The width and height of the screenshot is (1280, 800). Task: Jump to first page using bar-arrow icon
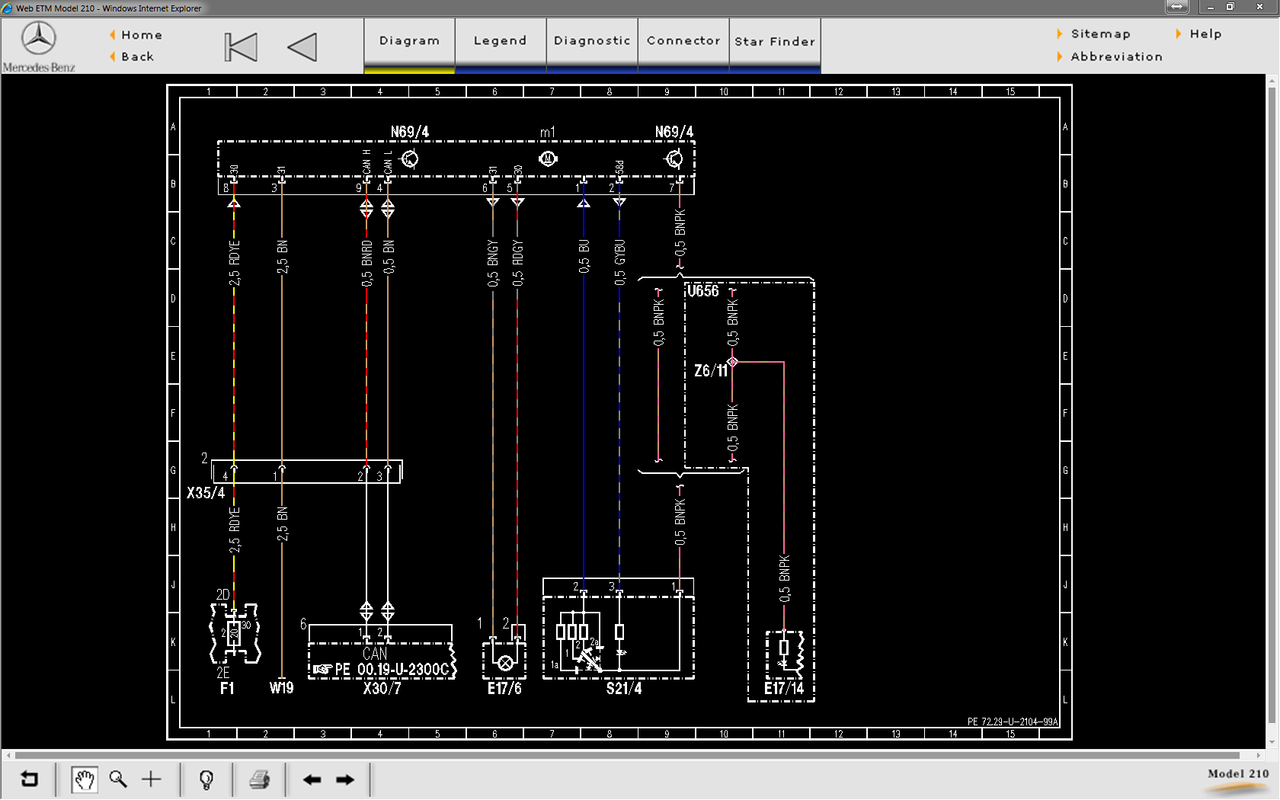241,47
